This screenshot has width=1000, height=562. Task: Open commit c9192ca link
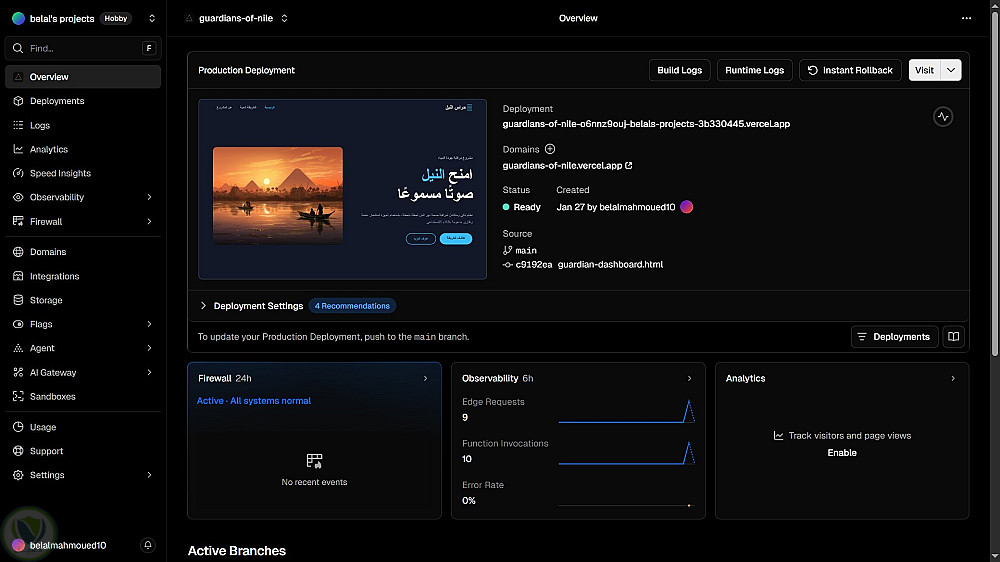tap(533, 265)
